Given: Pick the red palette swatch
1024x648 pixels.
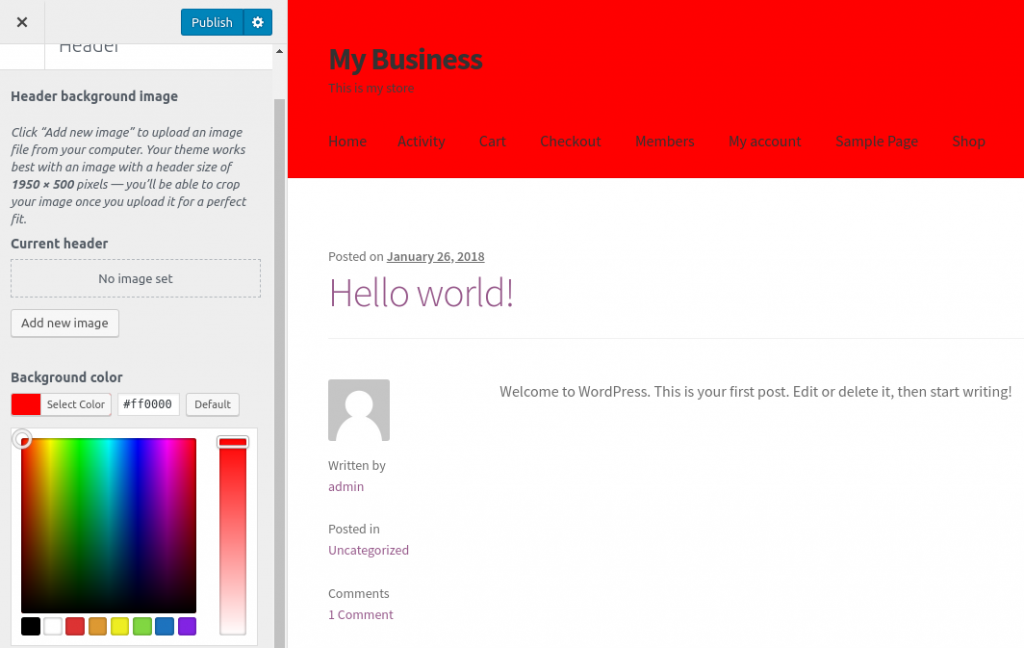Looking at the screenshot, I should click(x=75, y=626).
